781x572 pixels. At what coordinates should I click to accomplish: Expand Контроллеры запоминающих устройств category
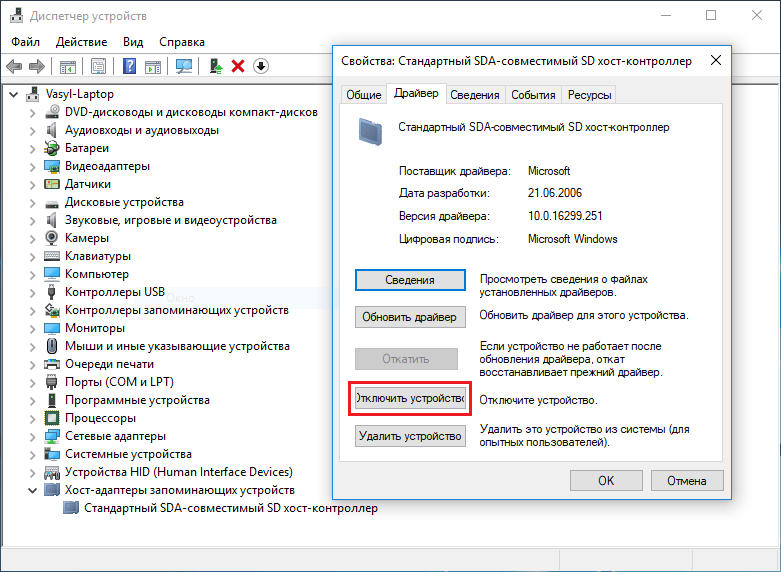[x=32, y=310]
